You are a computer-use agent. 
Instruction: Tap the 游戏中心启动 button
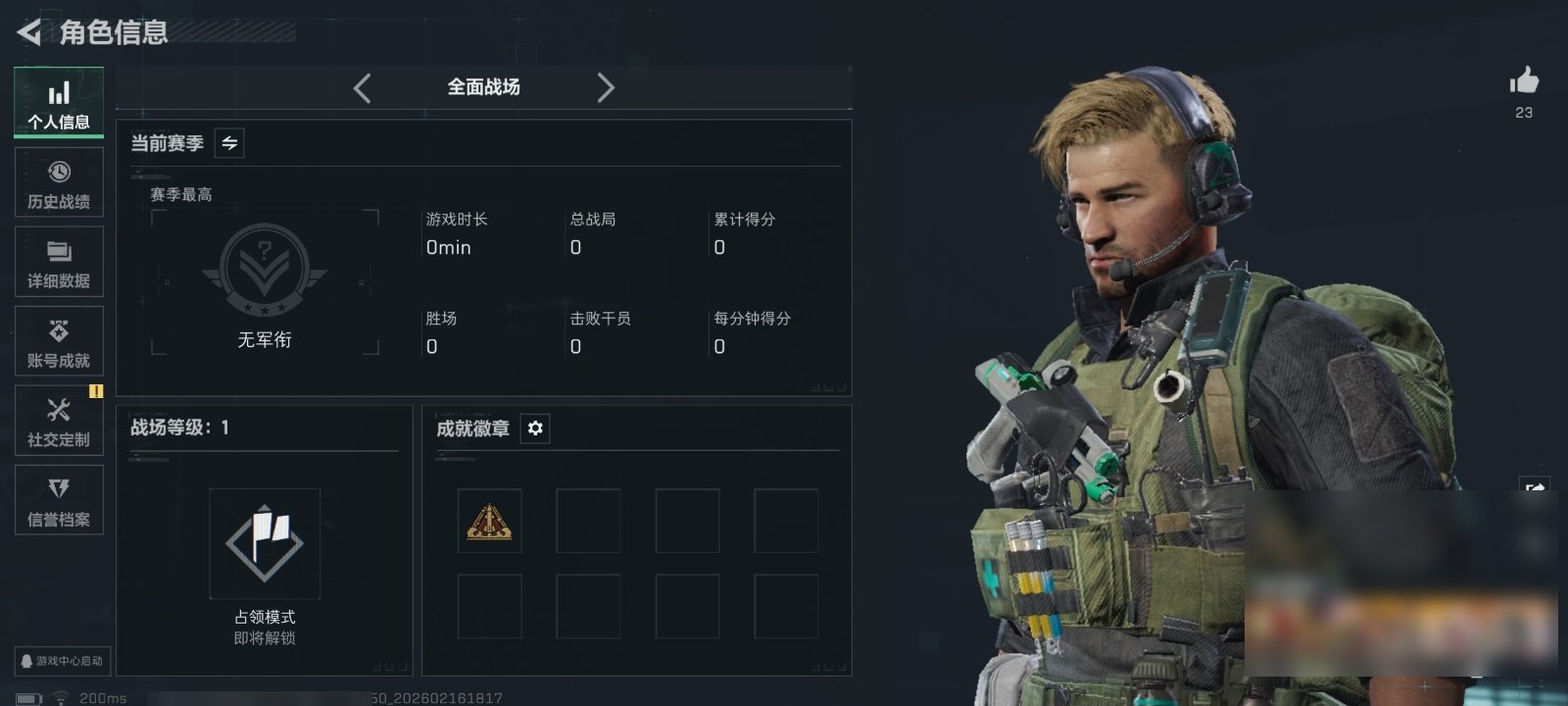(x=62, y=661)
